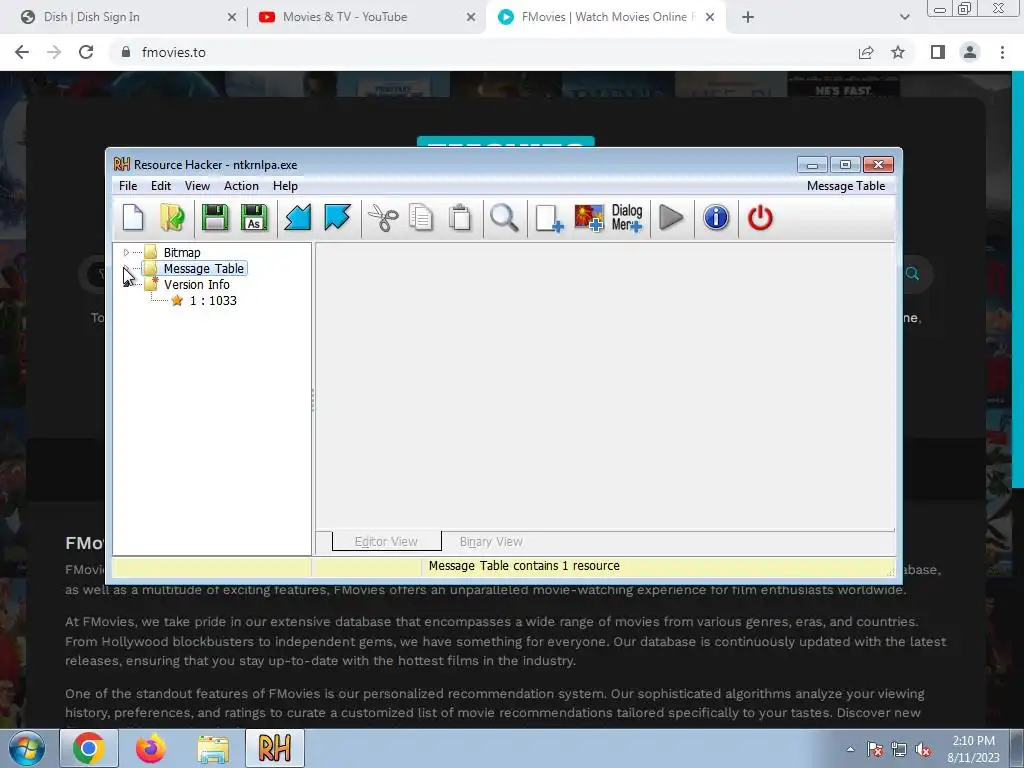Share this page via Chrome share icon
Image resolution: width=1024 pixels, height=768 pixels.
click(x=866, y=52)
